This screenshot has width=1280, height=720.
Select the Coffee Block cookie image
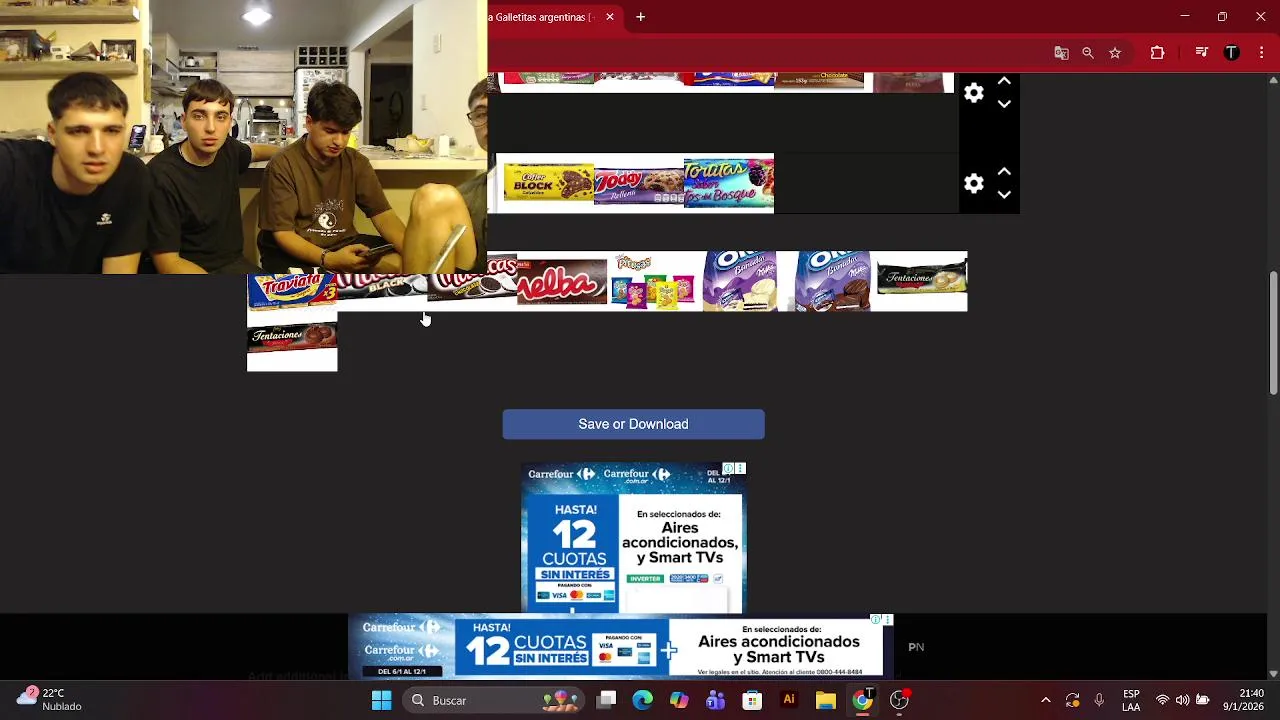tap(548, 183)
